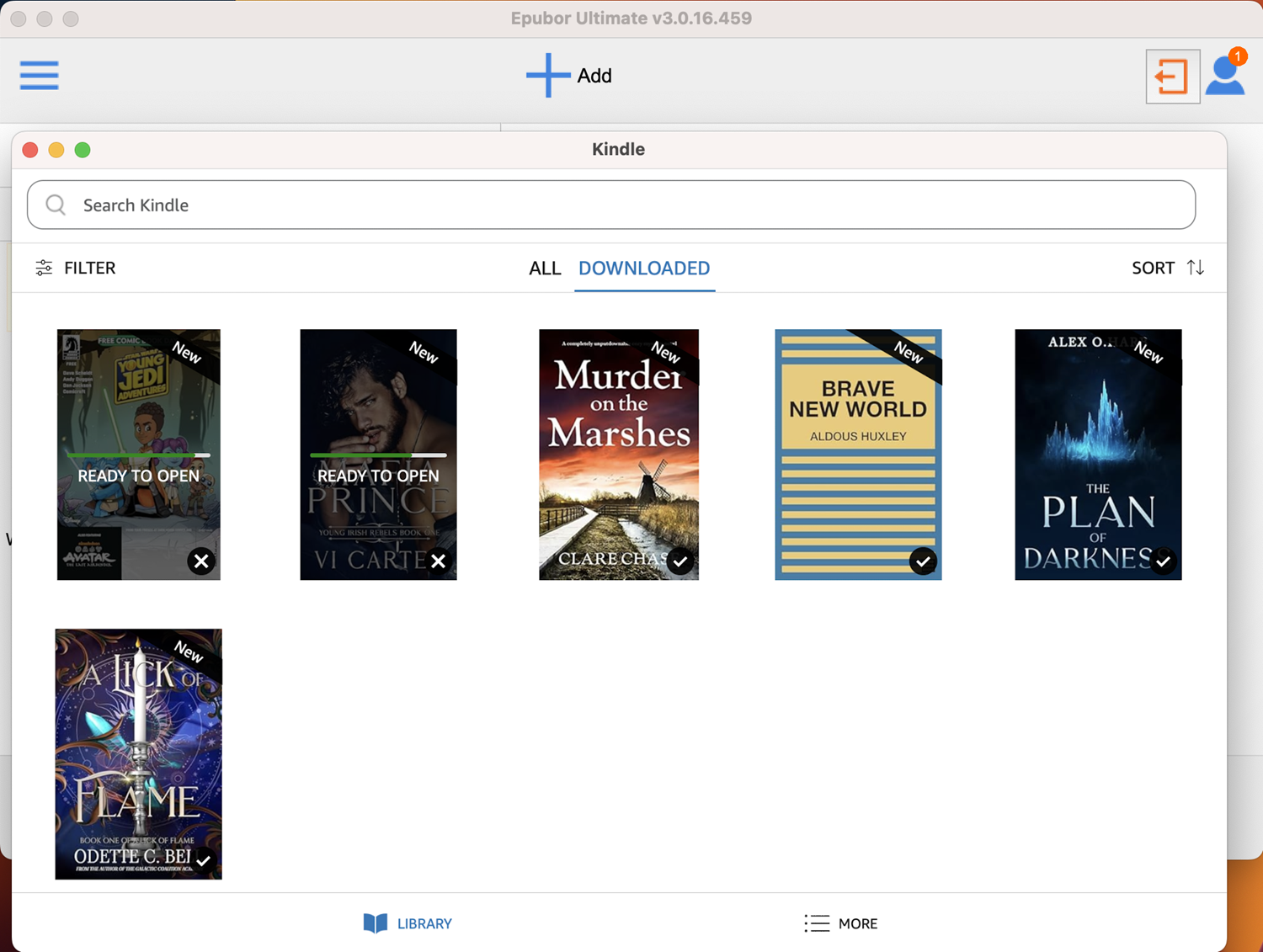Cancel download on Young Jedi Adventures cover
The height and width of the screenshot is (952, 1263).
pyautogui.click(x=201, y=561)
